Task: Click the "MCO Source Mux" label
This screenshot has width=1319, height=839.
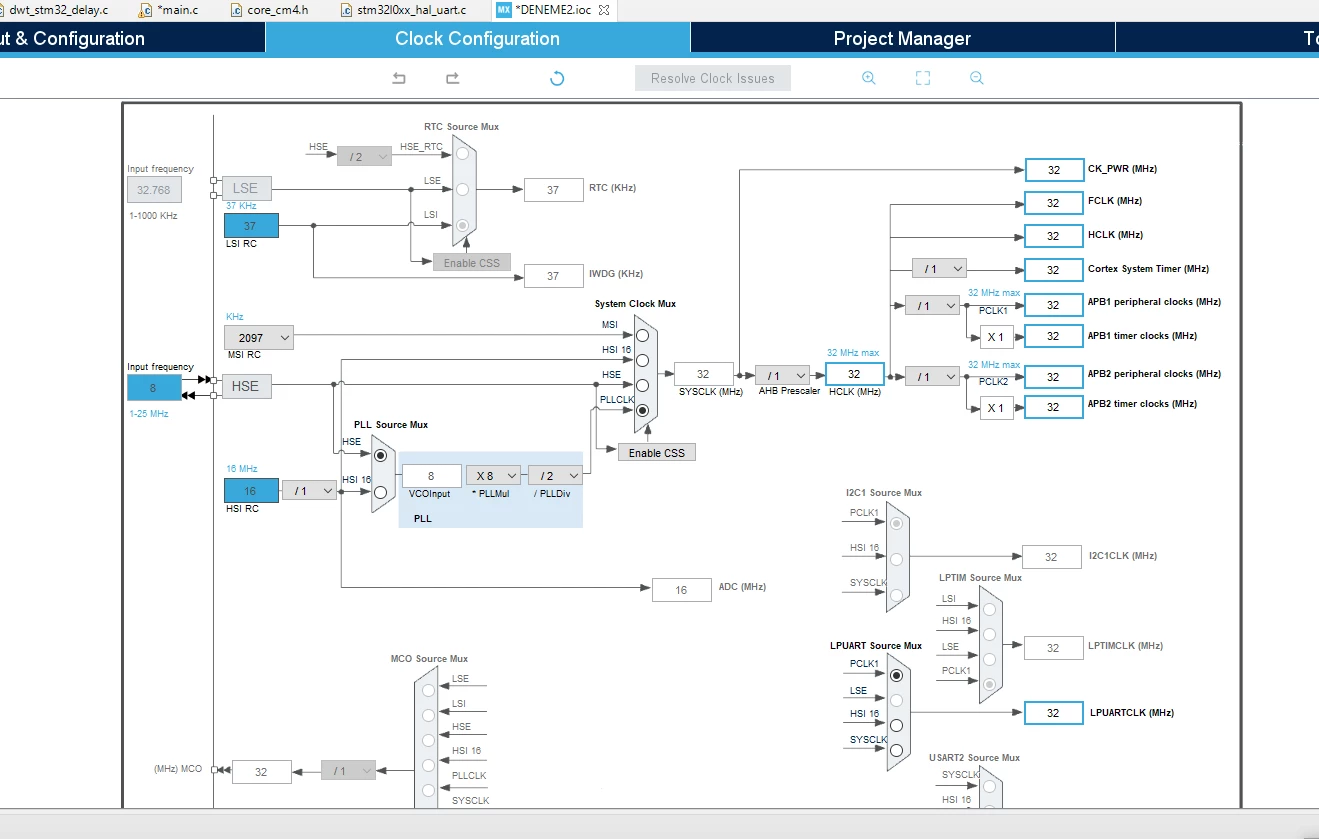Action: point(429,659)
